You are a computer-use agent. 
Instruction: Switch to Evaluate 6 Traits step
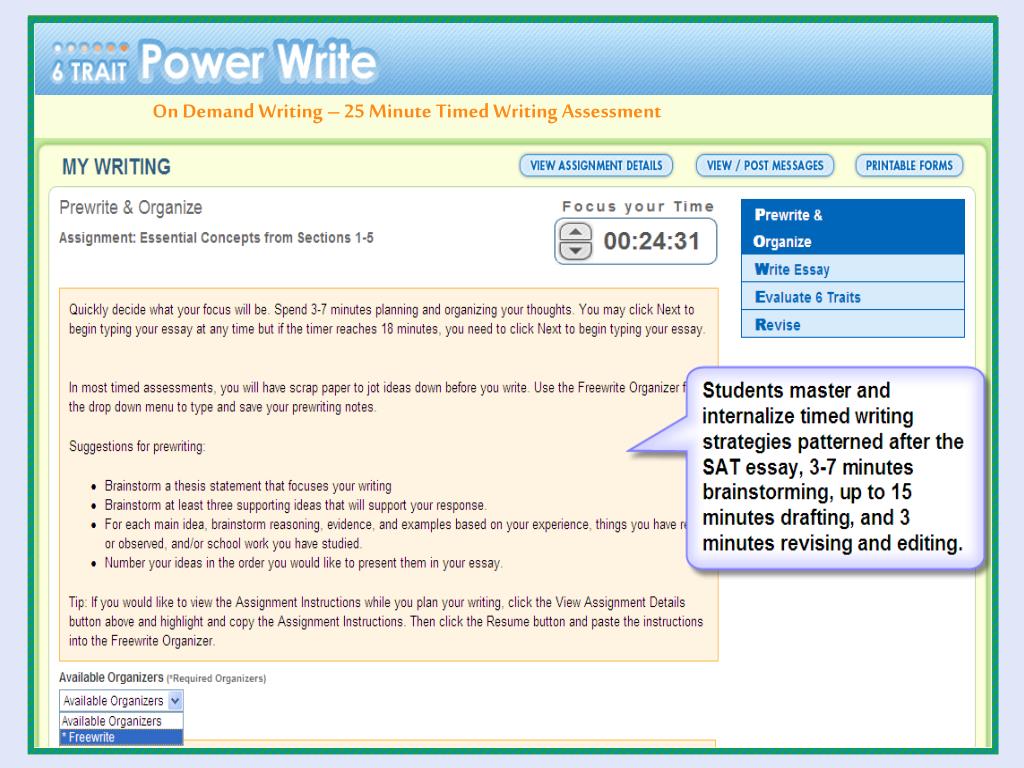853,297
